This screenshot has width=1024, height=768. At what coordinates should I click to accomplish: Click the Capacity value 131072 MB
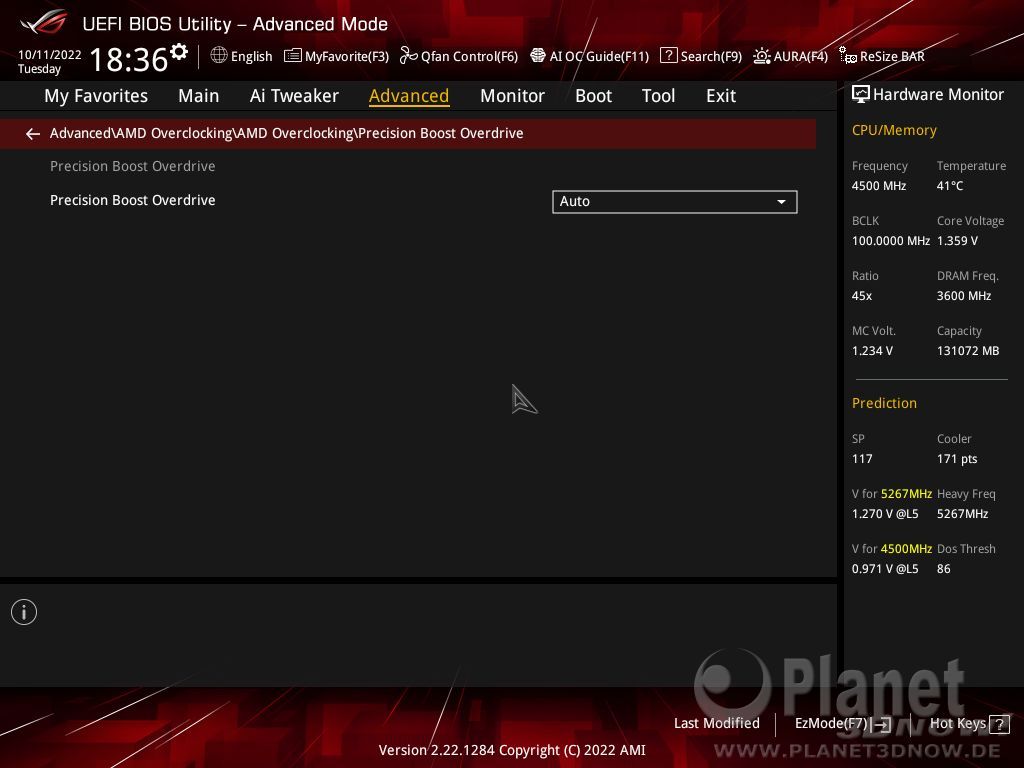(x=968, y=351)
